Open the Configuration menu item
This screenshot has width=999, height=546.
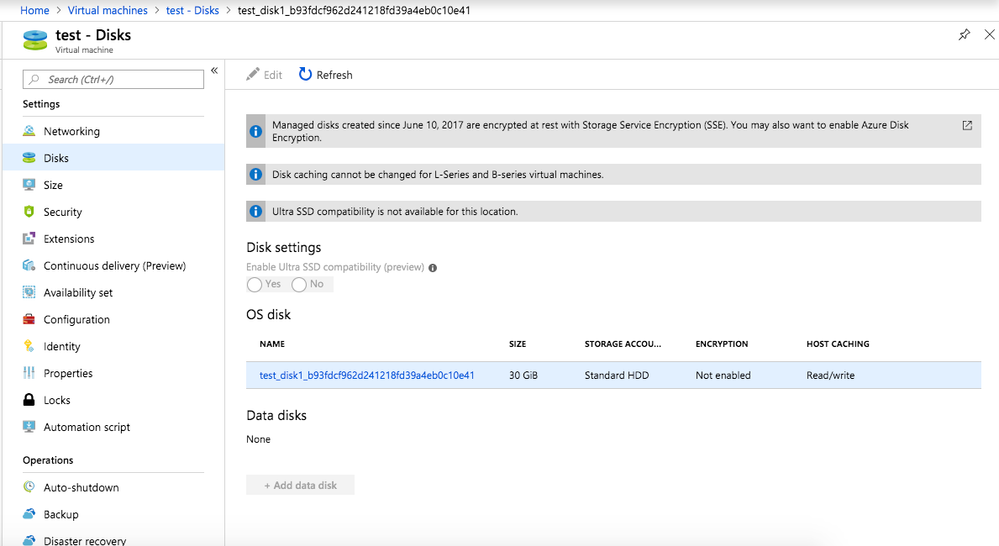76,320
